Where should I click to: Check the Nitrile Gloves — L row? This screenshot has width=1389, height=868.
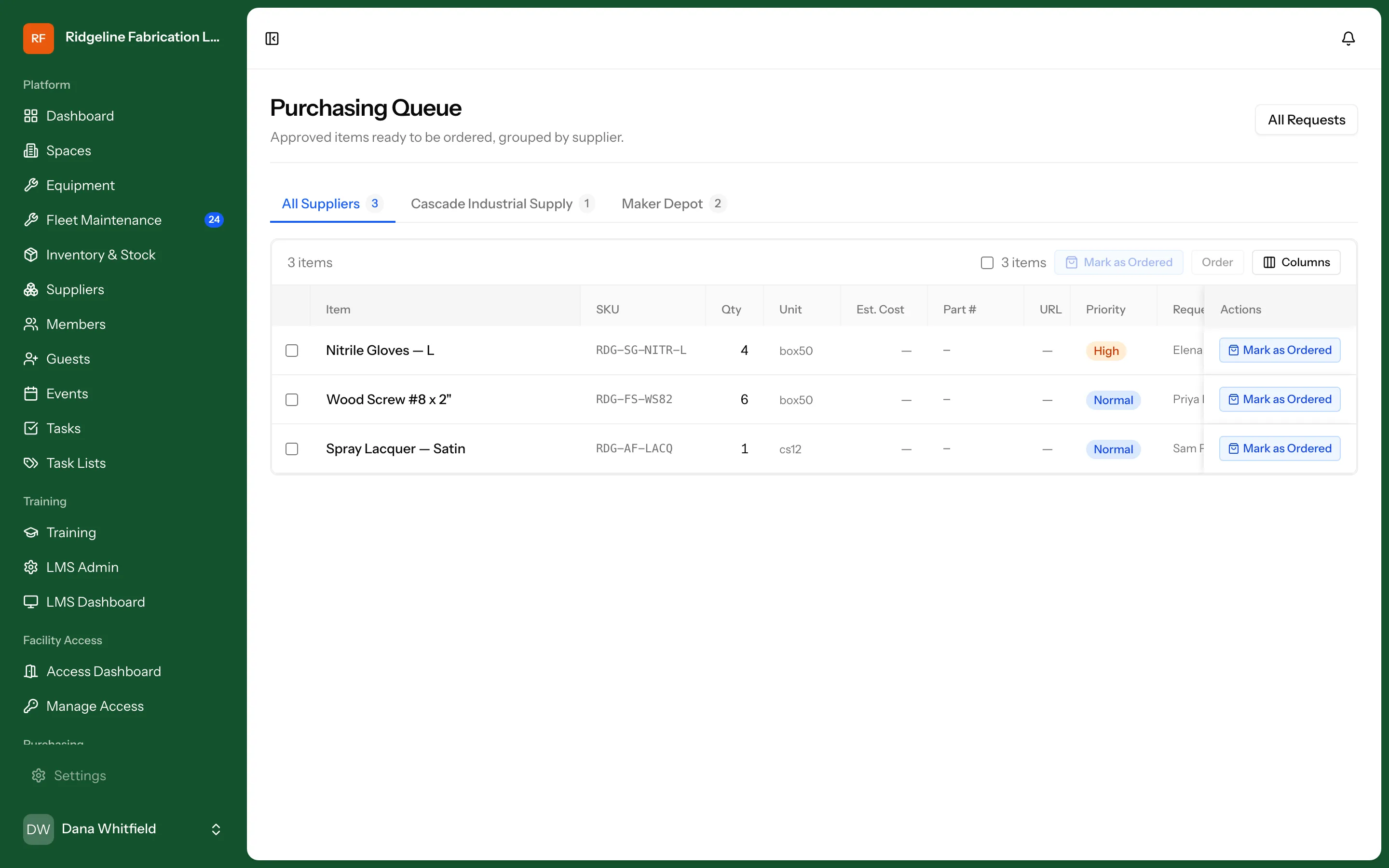(x=292, y=351)
